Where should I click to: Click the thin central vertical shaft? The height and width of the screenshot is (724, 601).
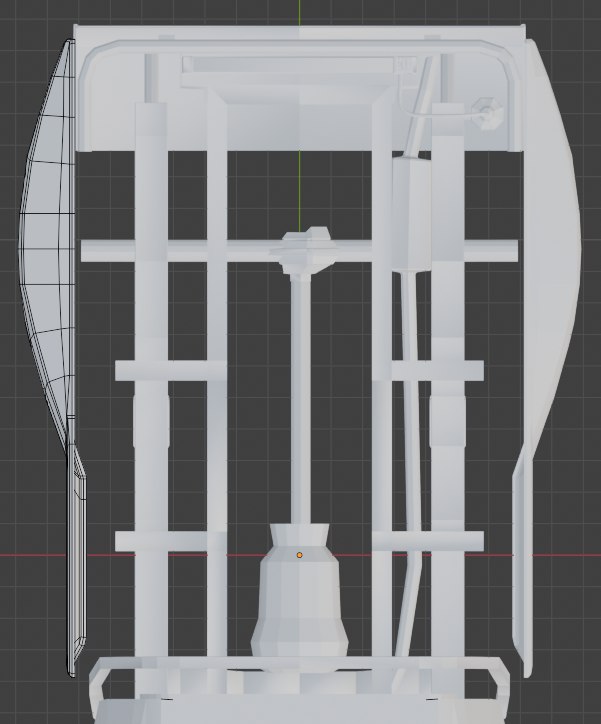tap(299, 400)
